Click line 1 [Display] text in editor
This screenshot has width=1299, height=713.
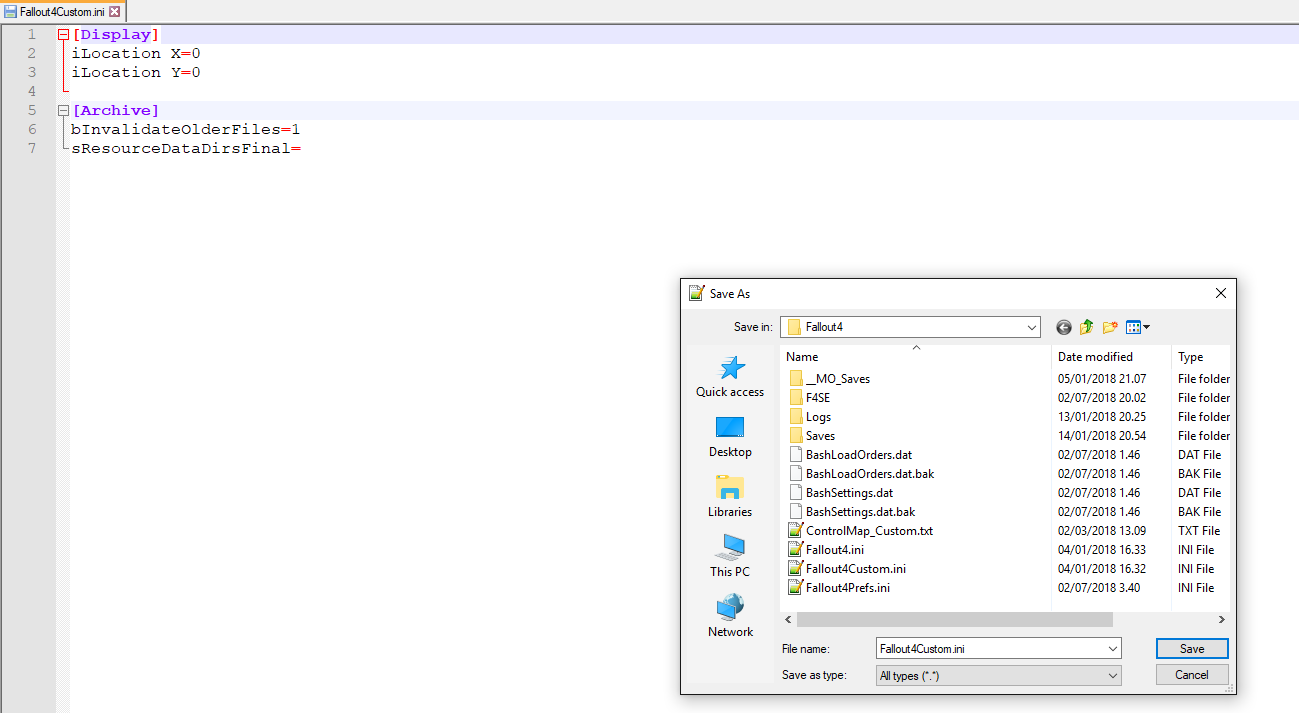[x=116, y=34]
